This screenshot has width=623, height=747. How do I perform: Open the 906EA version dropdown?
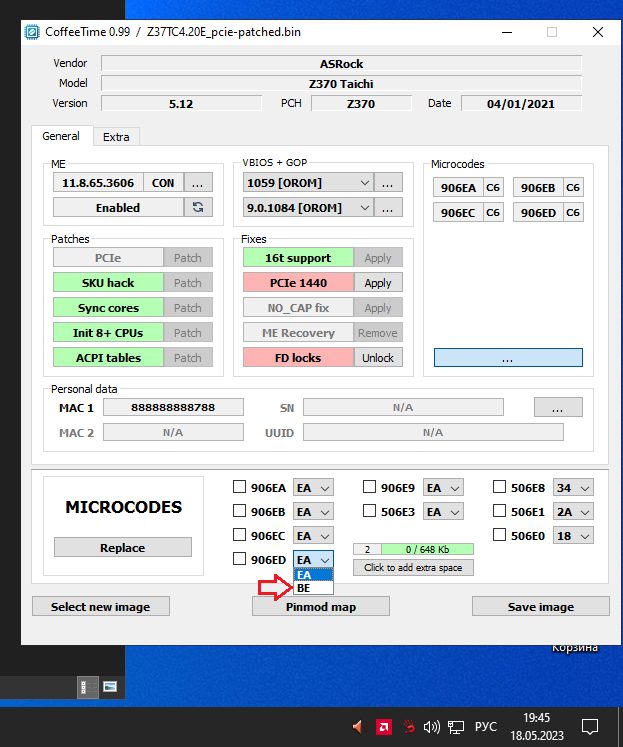click(x=313, y=488)
